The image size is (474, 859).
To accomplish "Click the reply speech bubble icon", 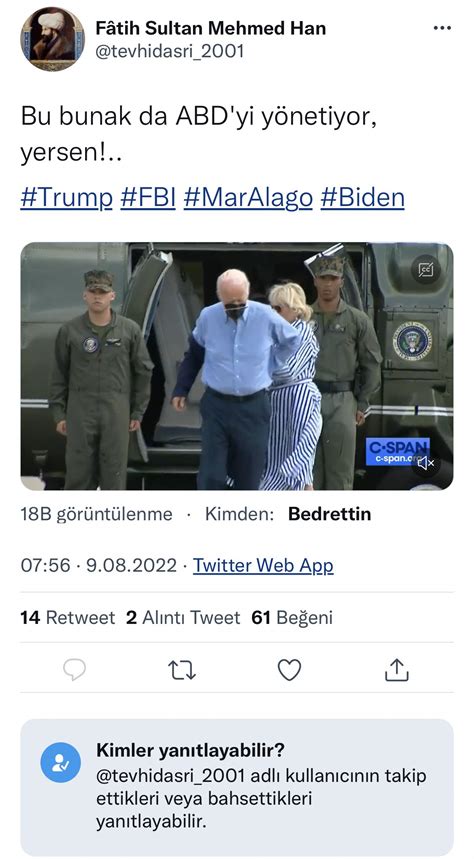I will (x=74, y=669).
